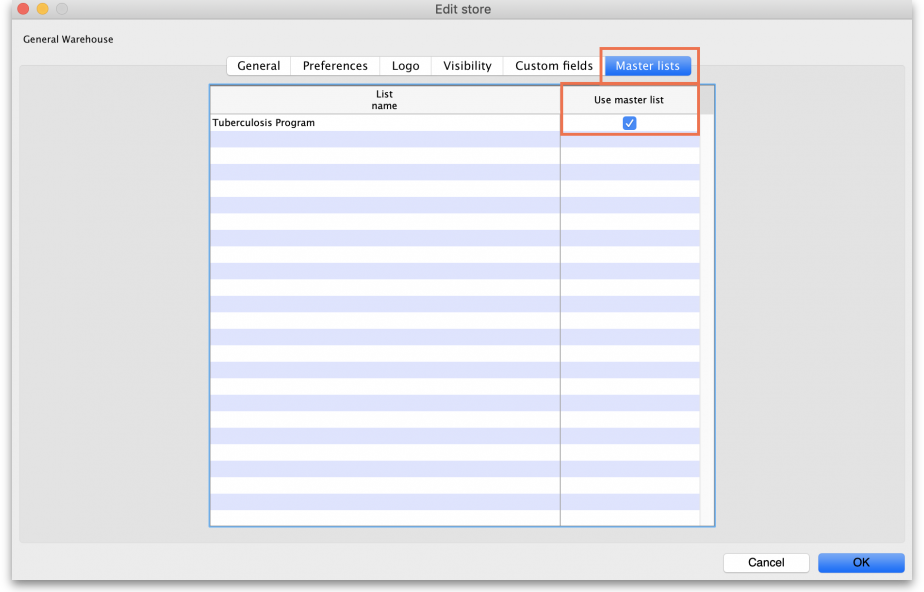Switch to the General tab
This screenshot has width=924, height=592.
click(x=258, y=66)
